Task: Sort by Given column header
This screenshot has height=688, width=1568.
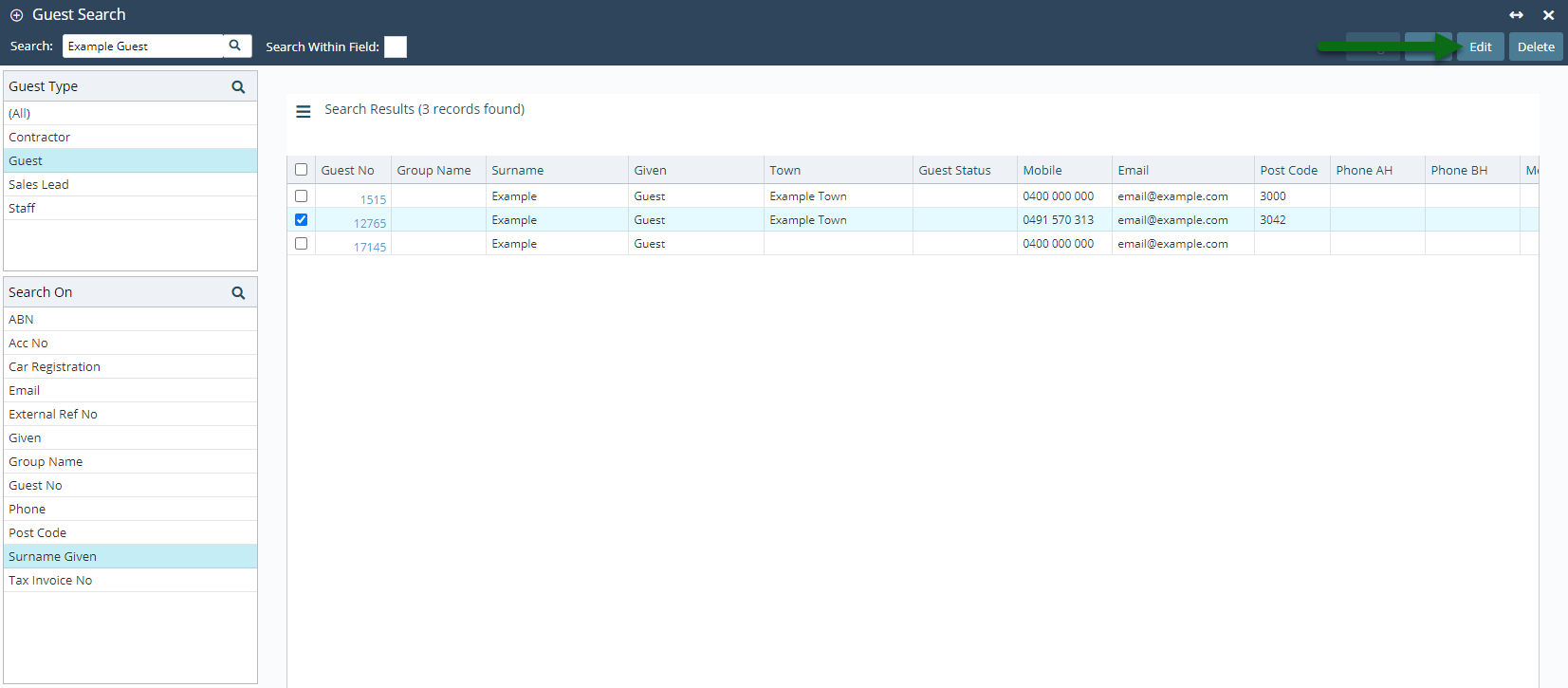Action: tap(696, 170)
